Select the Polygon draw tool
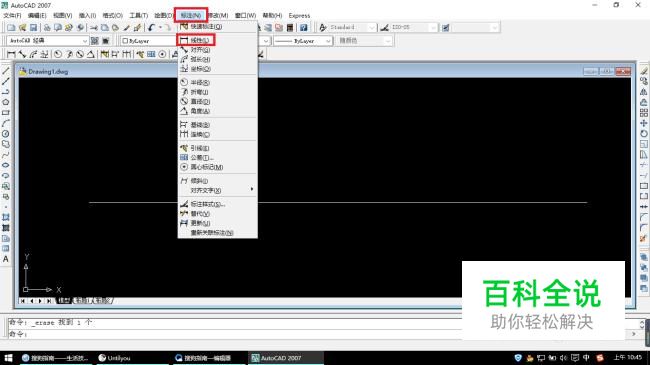The image size is (650, 365). point(6,102)
